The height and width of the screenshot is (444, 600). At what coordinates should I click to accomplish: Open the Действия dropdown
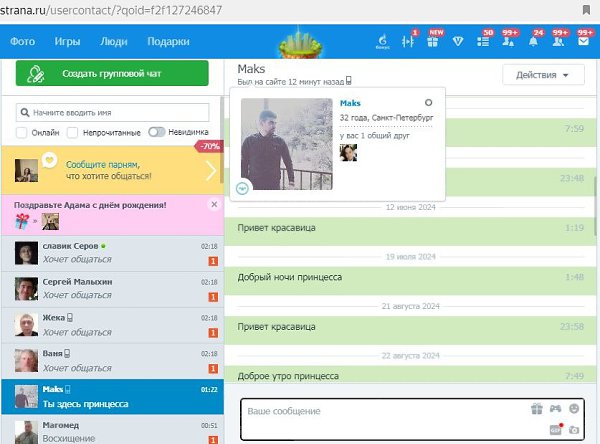[543, 75]
